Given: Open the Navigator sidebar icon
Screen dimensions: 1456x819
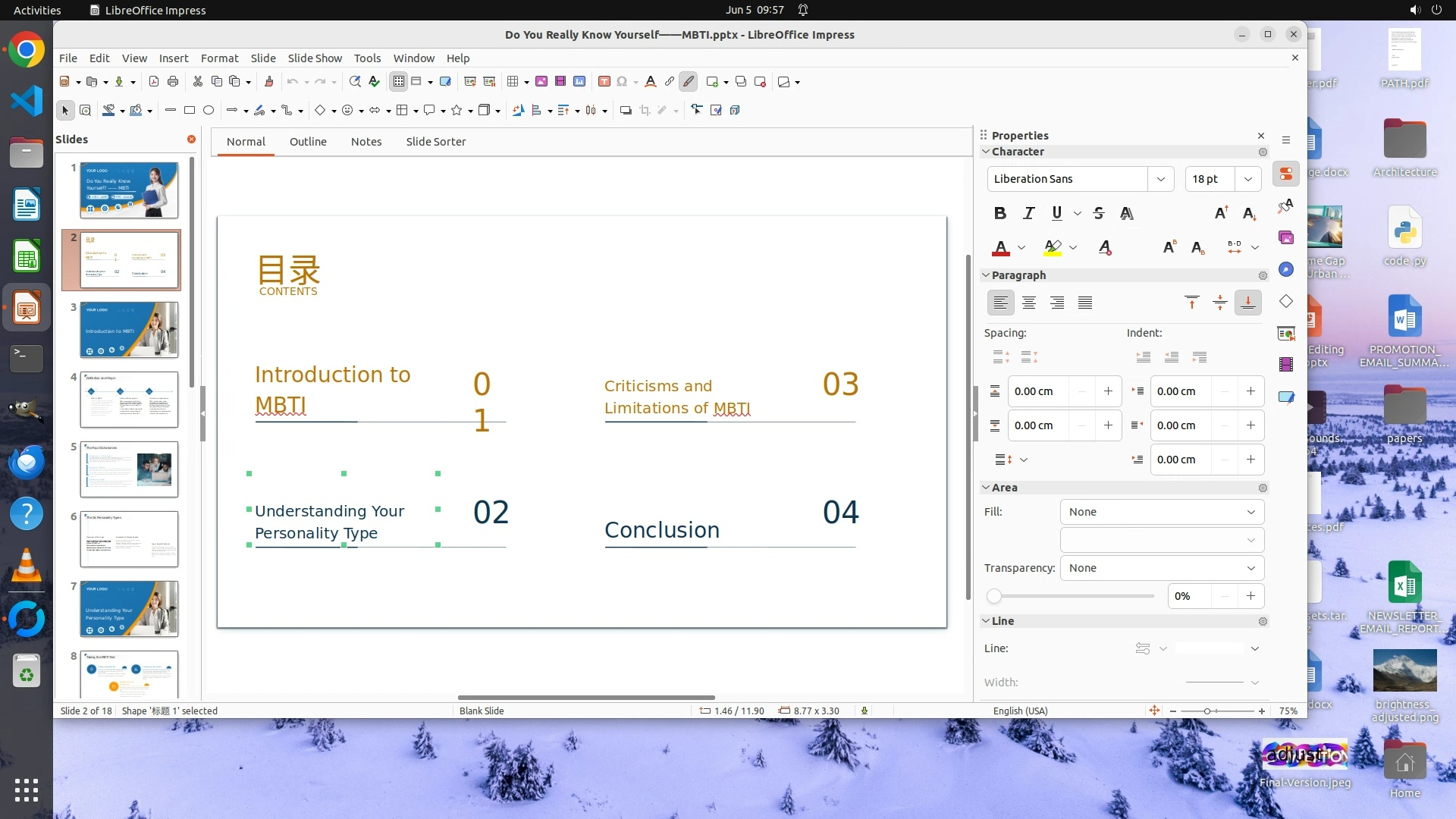Looking at the screenshot, I should [x=1286, y=270].
